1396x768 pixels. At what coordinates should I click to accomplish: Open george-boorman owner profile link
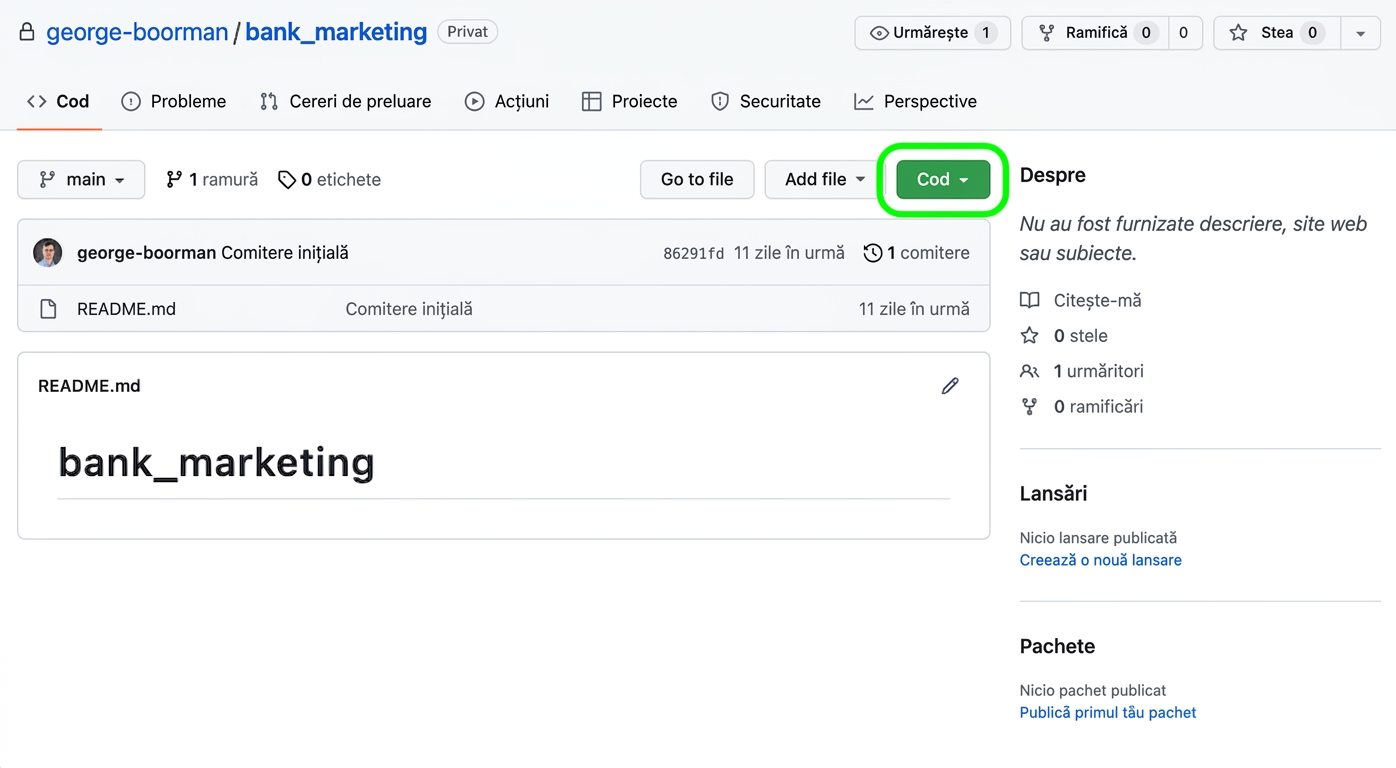(x=137, y=32)
